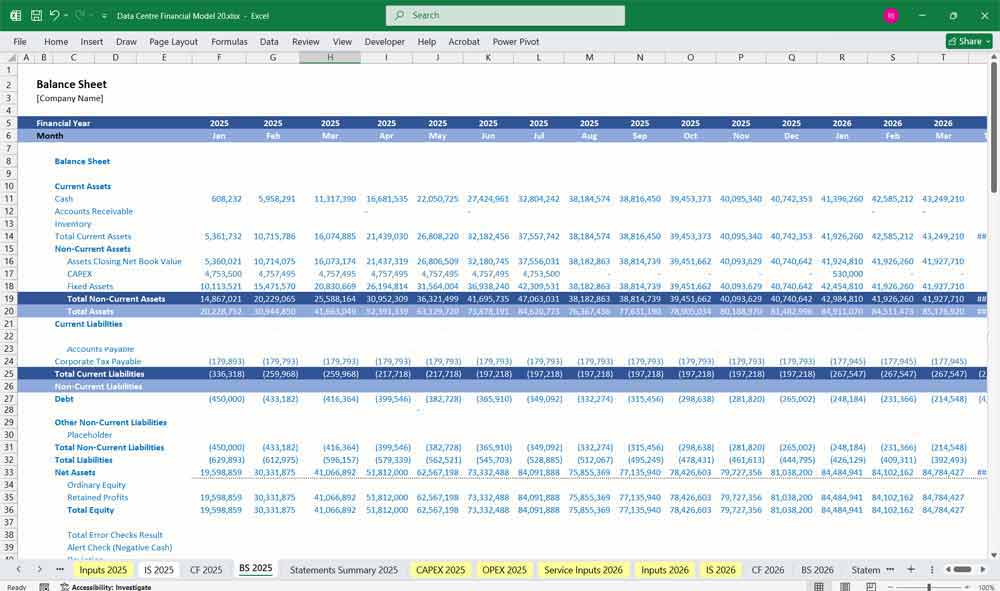Switch to Normal view in the status bar
The image size is (1000, 591).
tap(819, 585)
